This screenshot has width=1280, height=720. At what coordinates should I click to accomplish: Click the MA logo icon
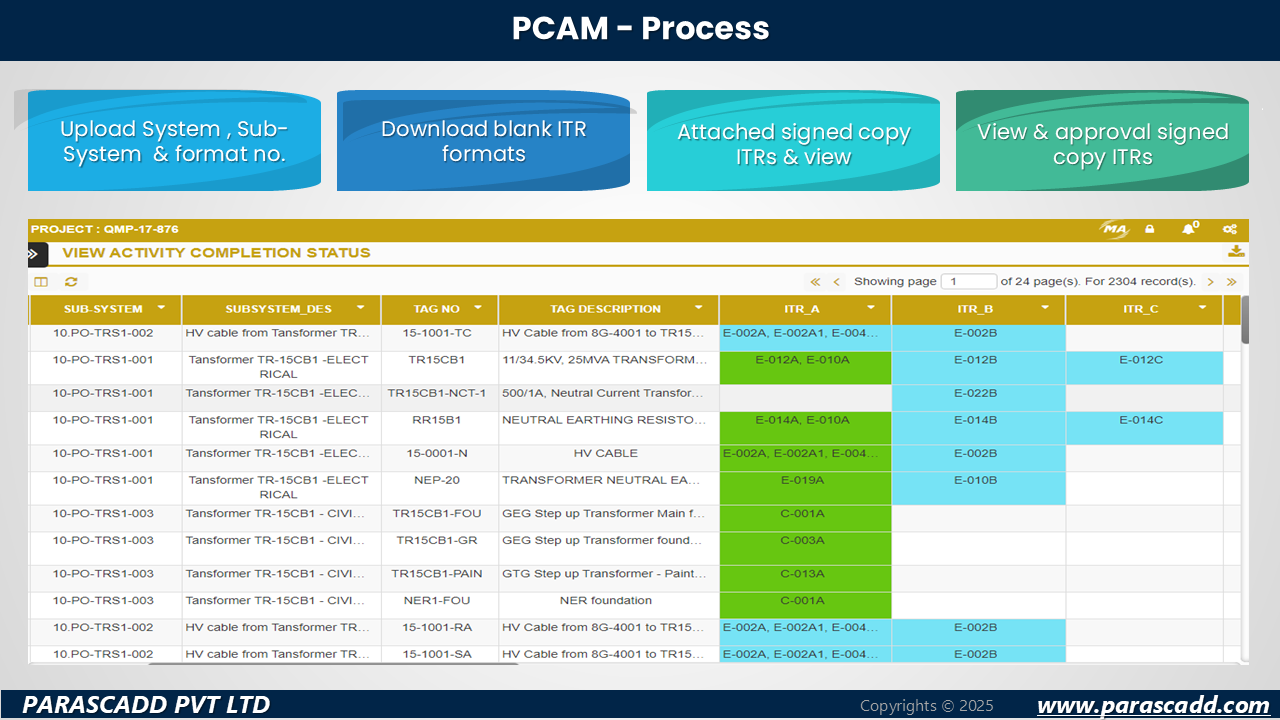pyautogui.click(x=1115, y=229)
